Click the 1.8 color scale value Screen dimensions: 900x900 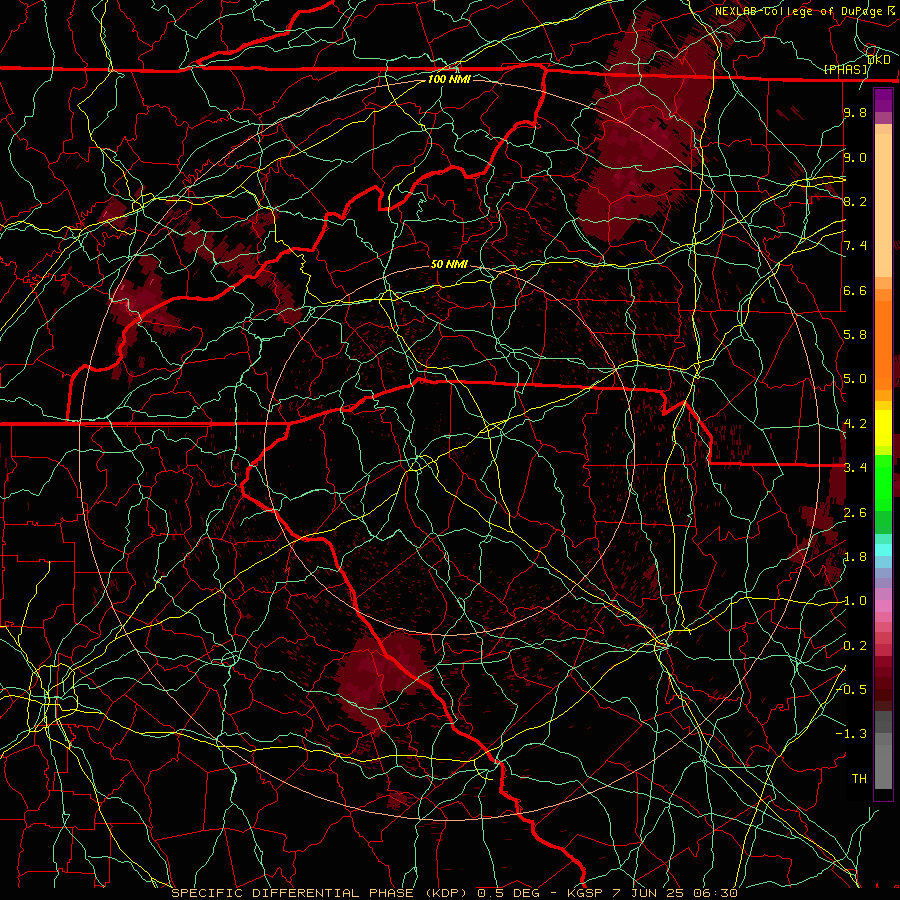point(855,557)
